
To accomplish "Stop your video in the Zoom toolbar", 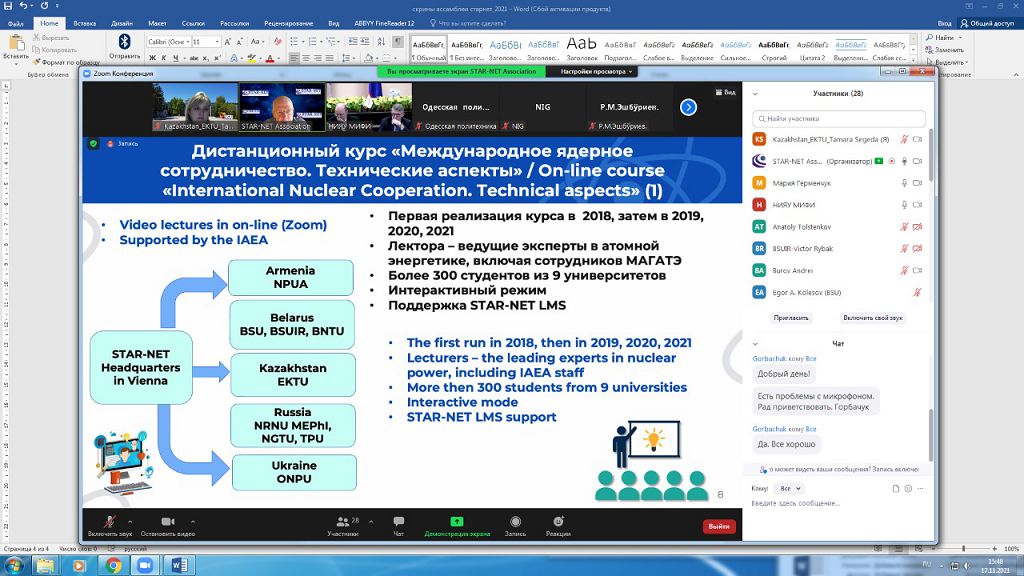I will 167,524.
